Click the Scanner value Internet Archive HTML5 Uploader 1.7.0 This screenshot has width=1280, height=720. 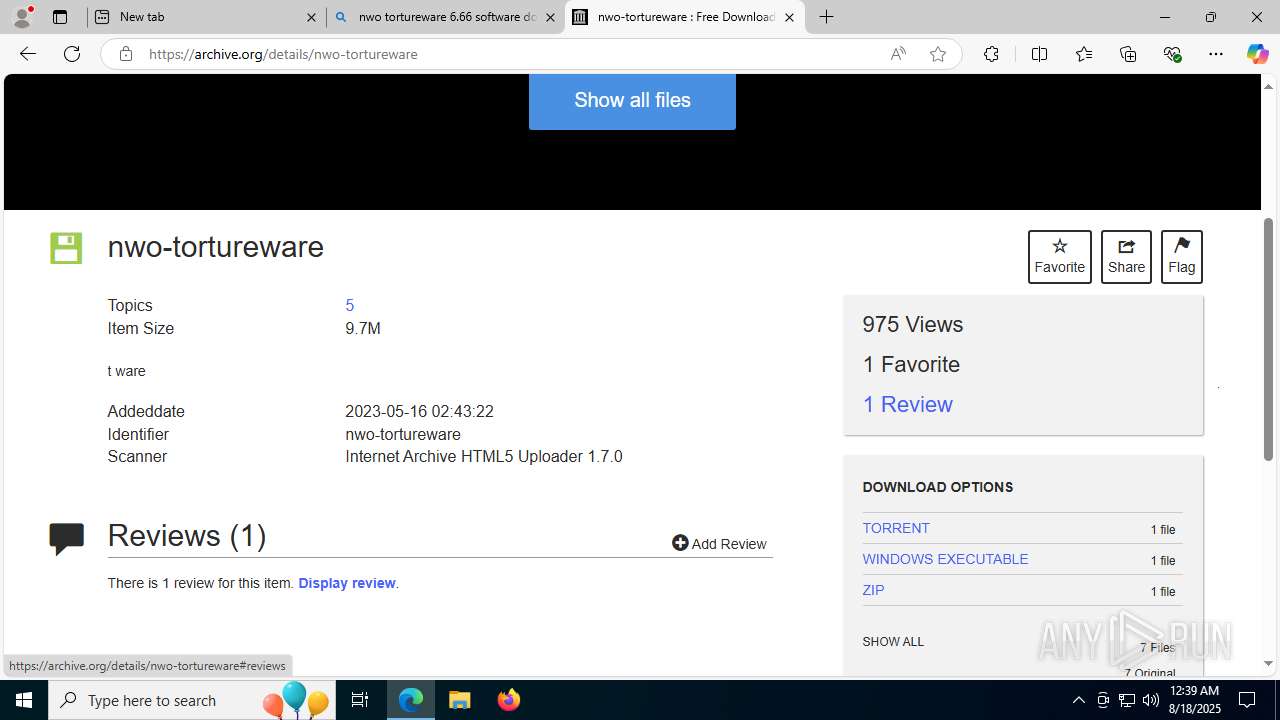[484, 456]
